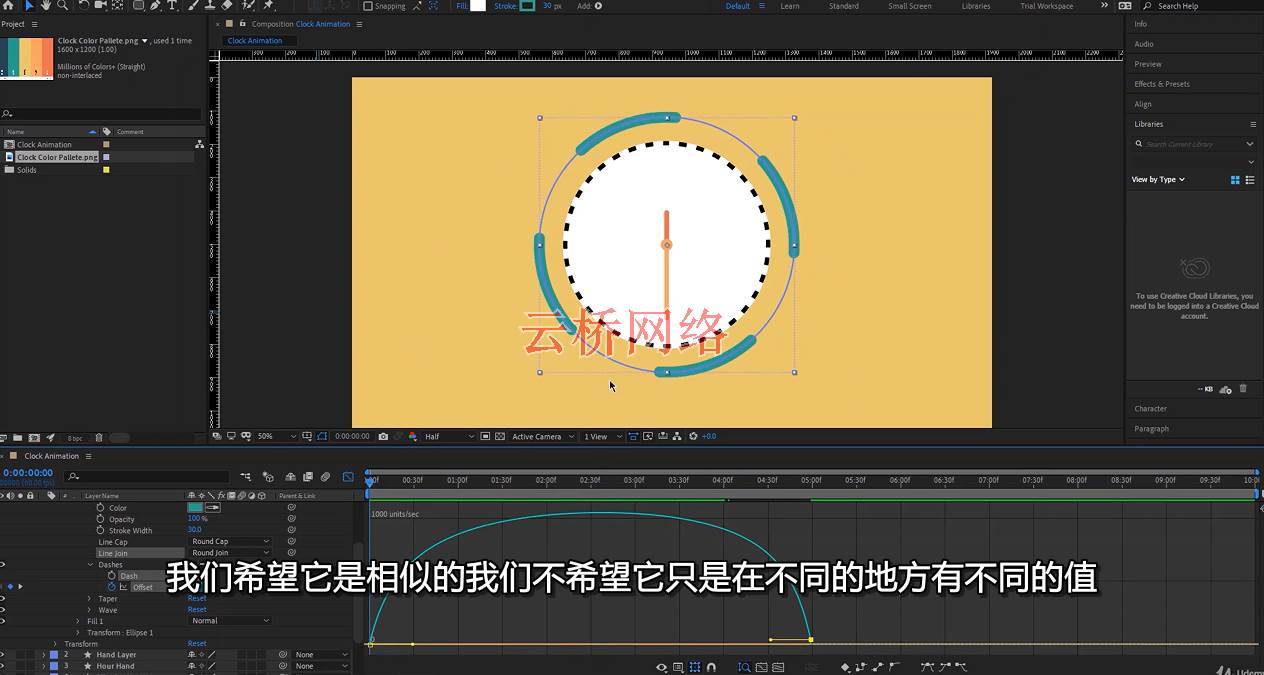Select the Type tool
1264x675 pixels.
tap(172, 5)
